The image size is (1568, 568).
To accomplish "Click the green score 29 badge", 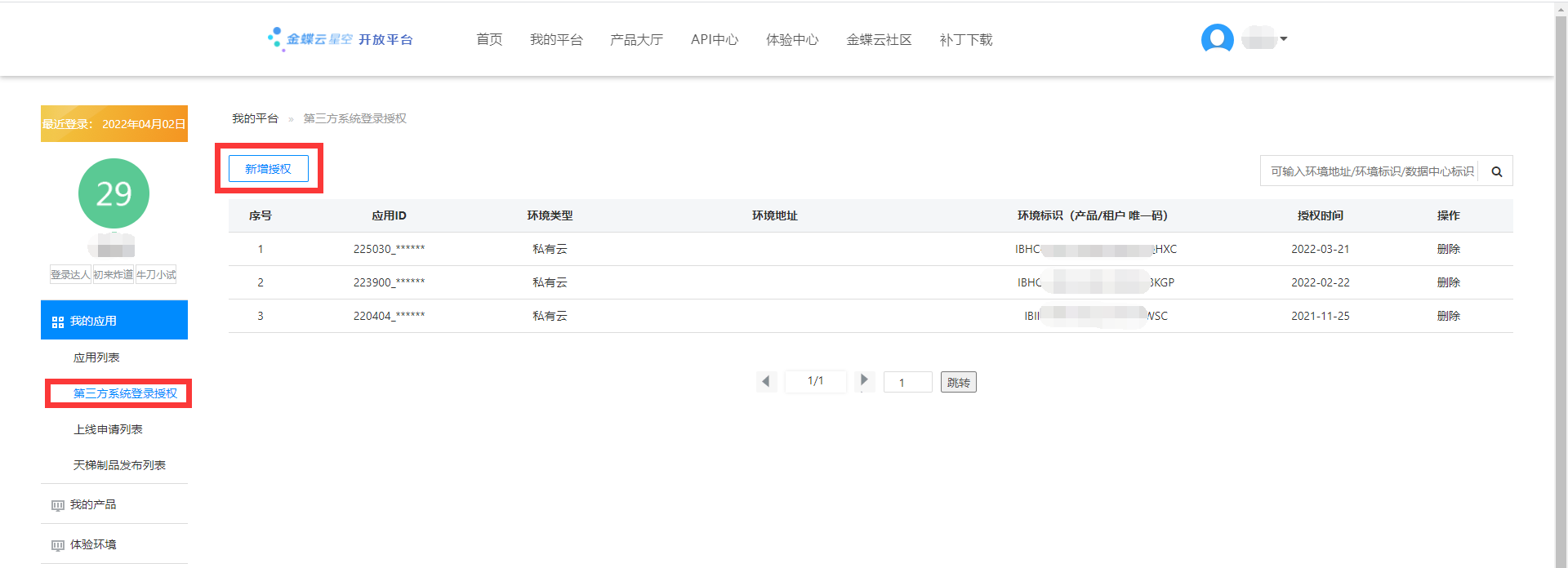I will [114, 193].
